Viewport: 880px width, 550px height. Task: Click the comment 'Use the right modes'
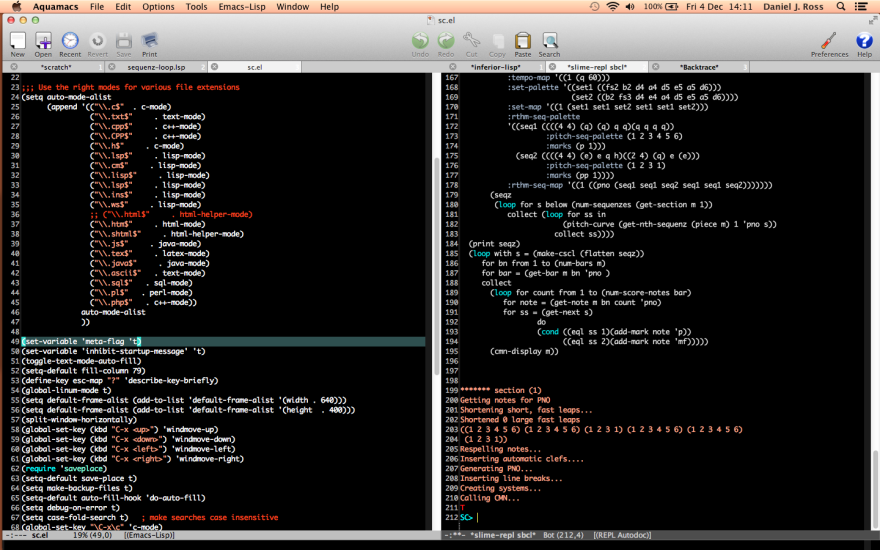pyautogui.click(x=130, y=87)
